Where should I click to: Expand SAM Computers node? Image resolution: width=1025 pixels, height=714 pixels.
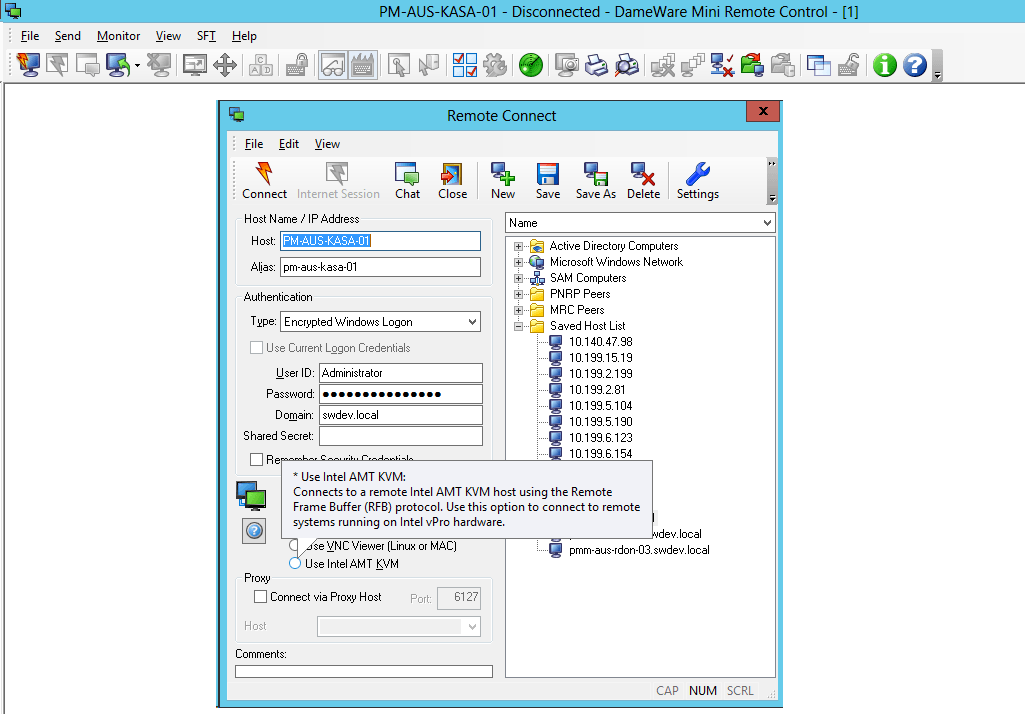click(x=518, y=279)
